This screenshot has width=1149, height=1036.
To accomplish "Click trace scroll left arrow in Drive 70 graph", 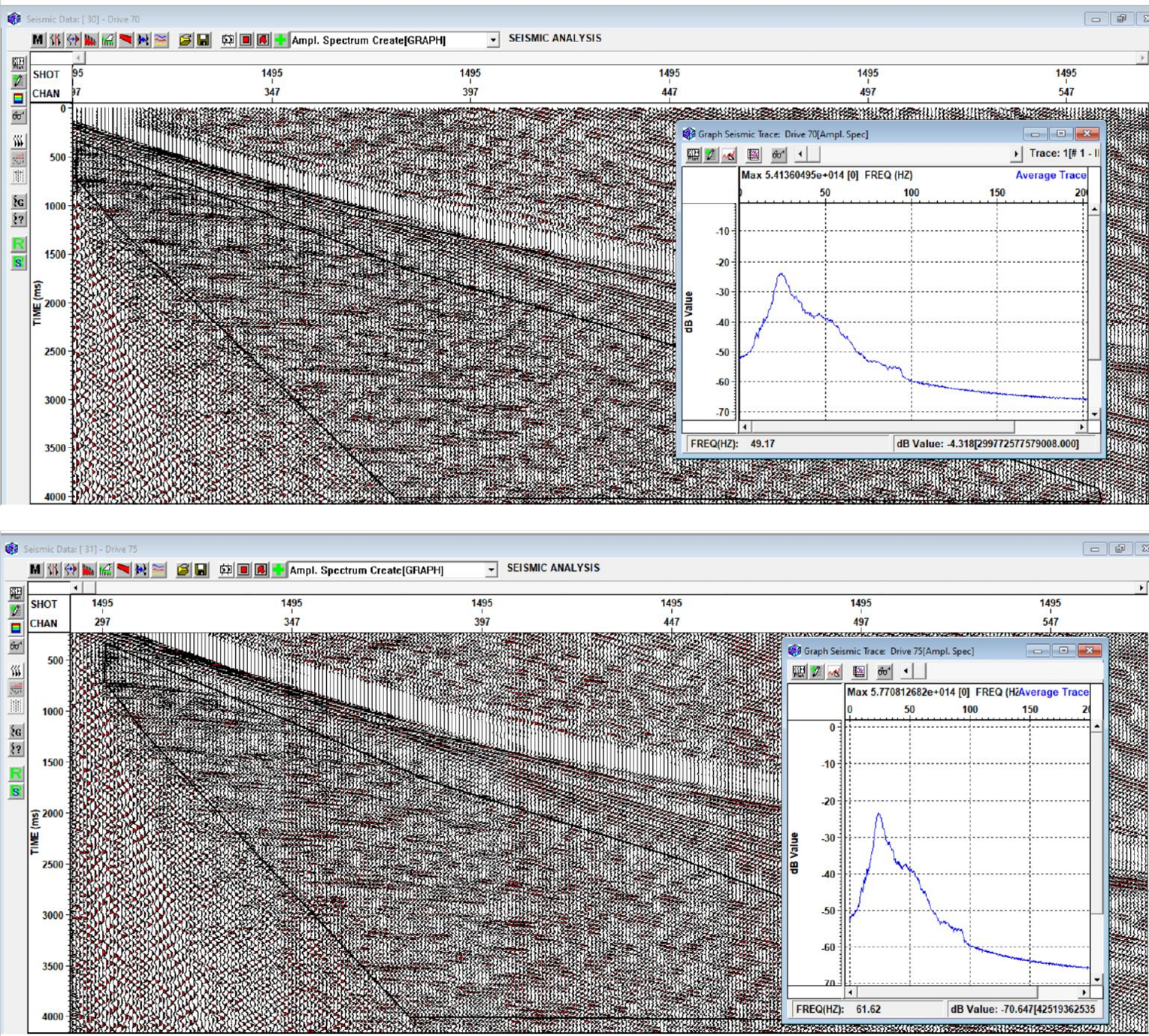I will 800,154.
